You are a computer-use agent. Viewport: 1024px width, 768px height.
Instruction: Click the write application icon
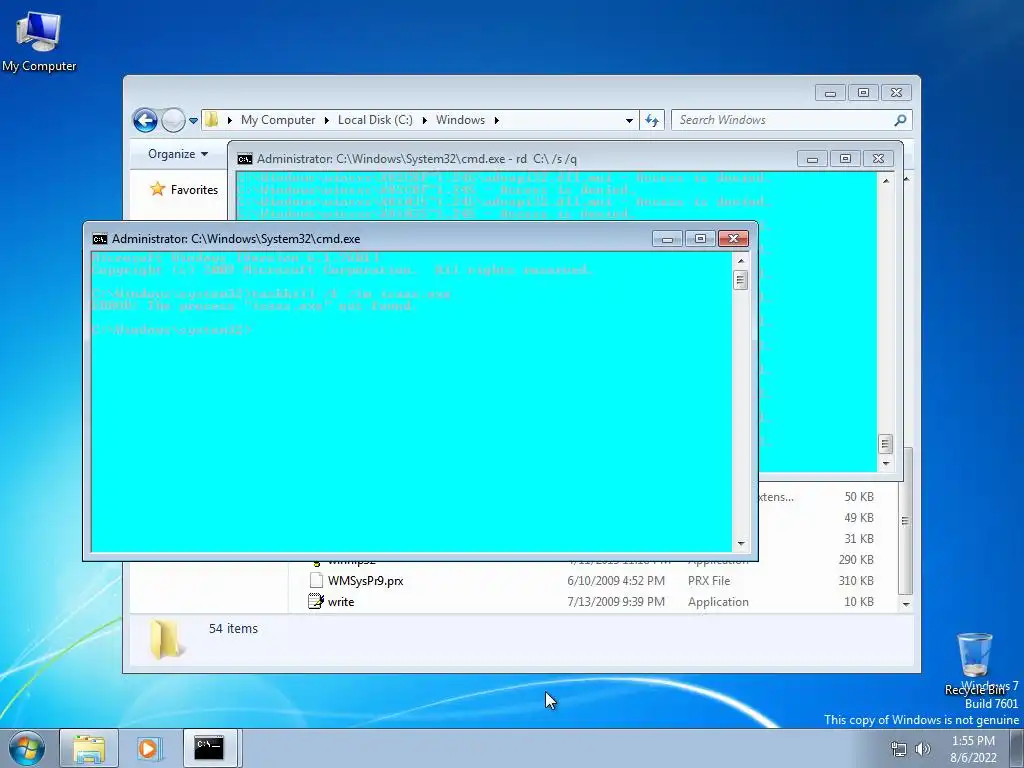pos(316,601)
